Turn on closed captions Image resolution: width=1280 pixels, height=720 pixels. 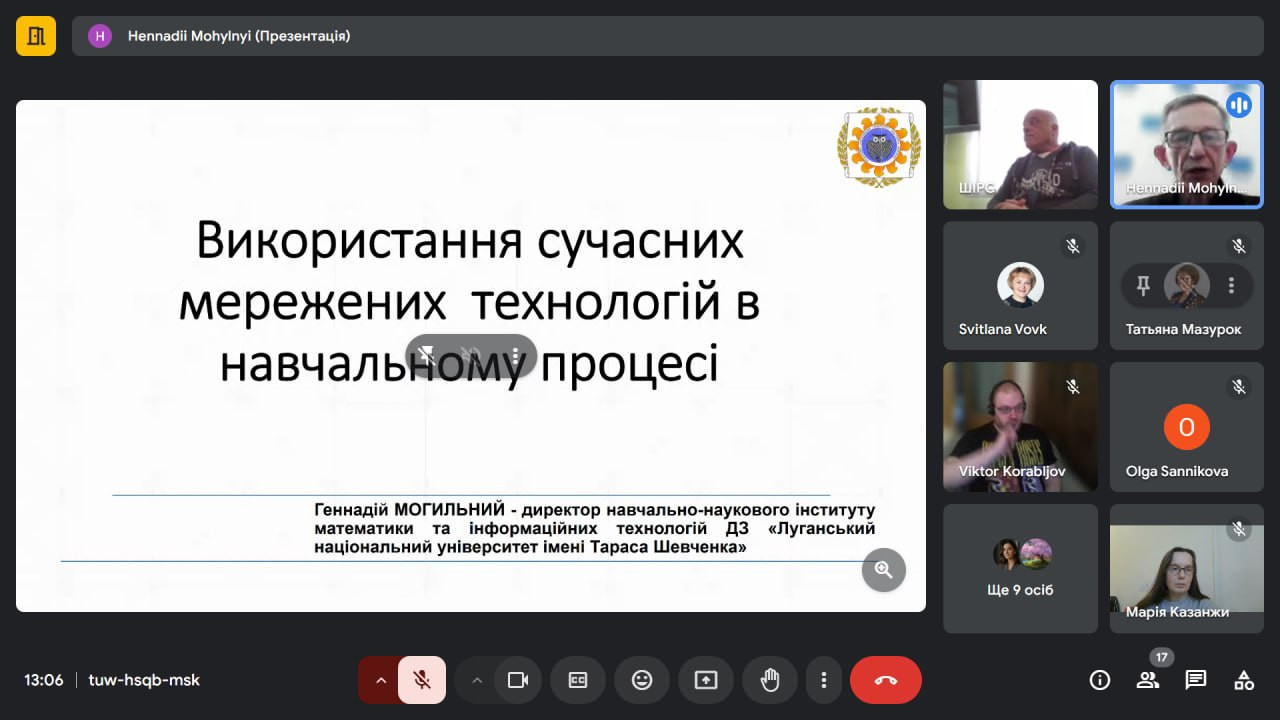(578, 680)
